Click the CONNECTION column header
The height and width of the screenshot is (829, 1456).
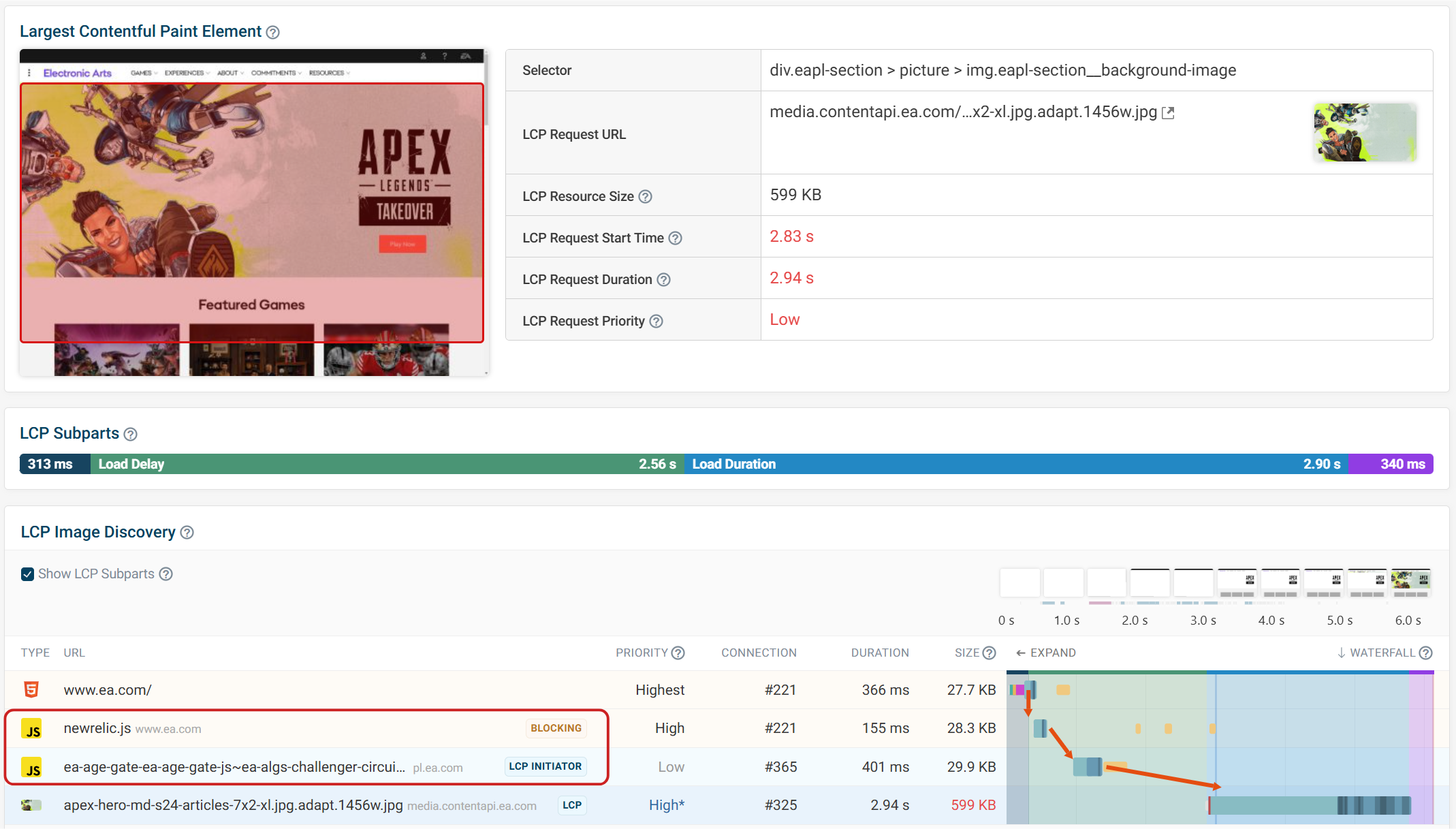point(759,653)
